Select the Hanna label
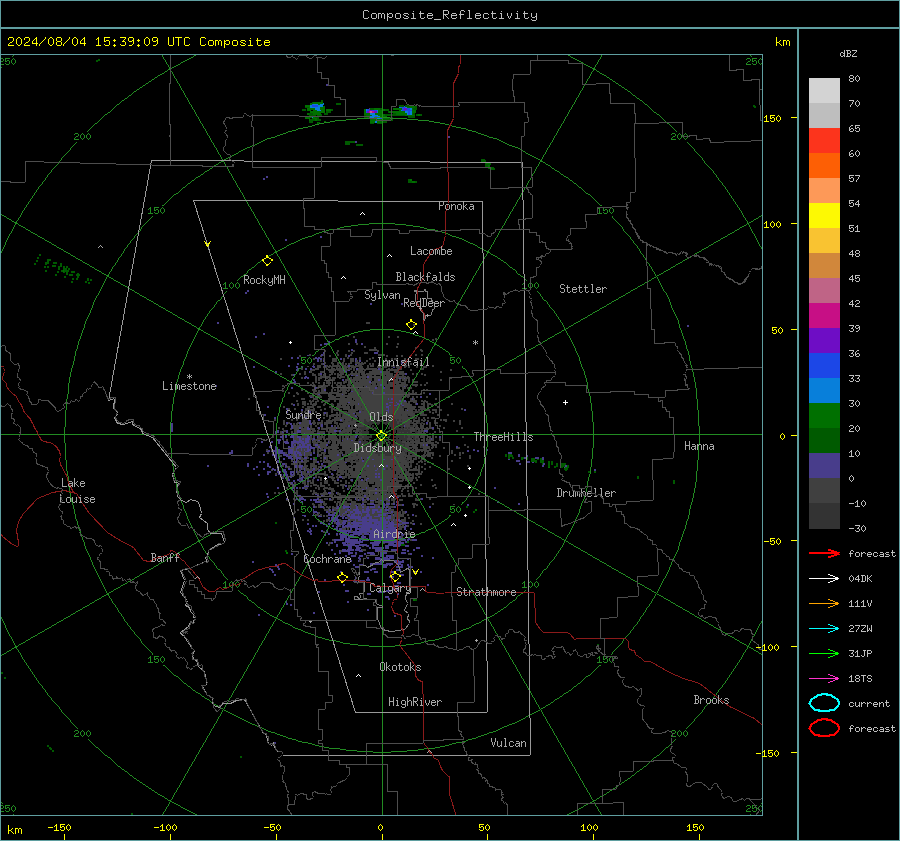 pyautogui.click(x=699, y=446)
